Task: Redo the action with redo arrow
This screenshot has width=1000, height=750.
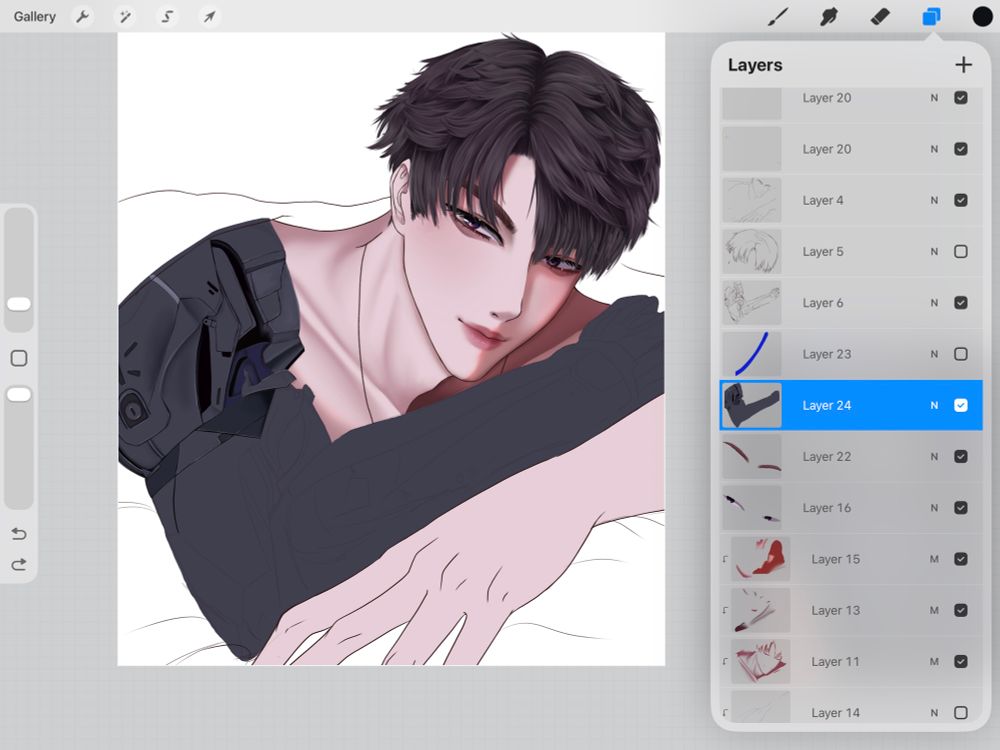Action: [19, 564]
